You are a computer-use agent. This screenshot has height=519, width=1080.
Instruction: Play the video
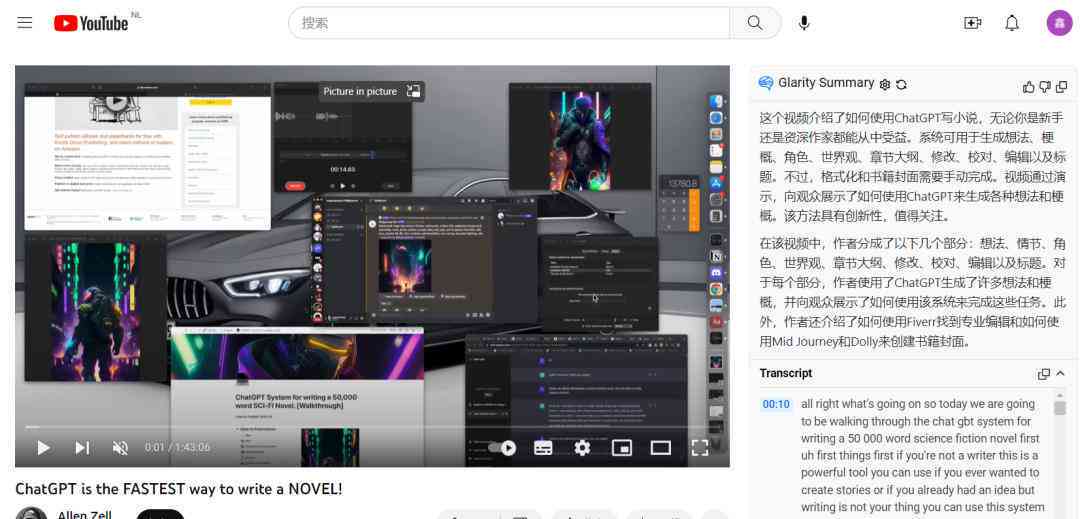[43, 448]
